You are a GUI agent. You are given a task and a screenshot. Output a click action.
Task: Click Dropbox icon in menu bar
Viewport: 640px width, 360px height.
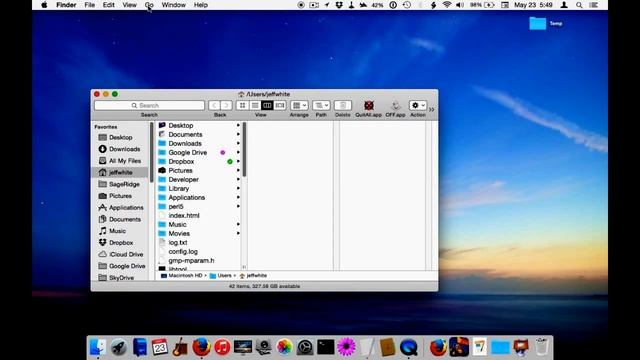339,5
